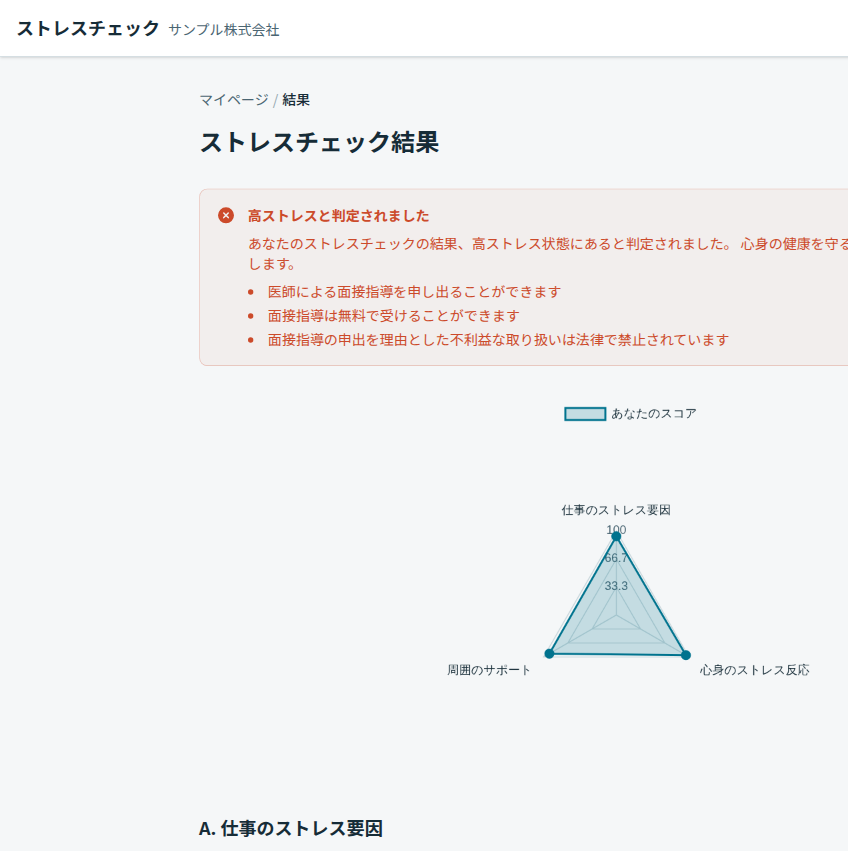The image size is (848, 851).
Task: Click the ストレスチェック app title in the header
Action: click(x=88, y=28)
